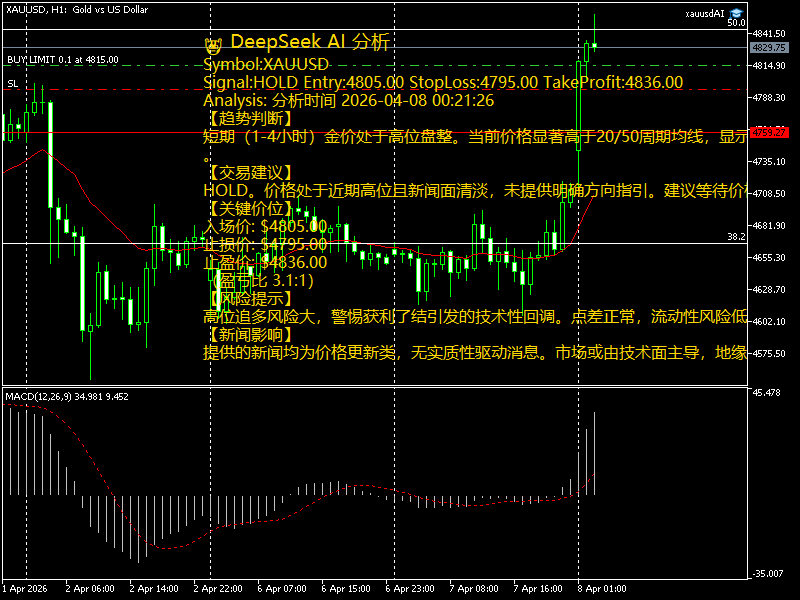The height and width of the screenshot is (600, 800).
Task: Click the SL stop loss line label
Action: point(12,85)
